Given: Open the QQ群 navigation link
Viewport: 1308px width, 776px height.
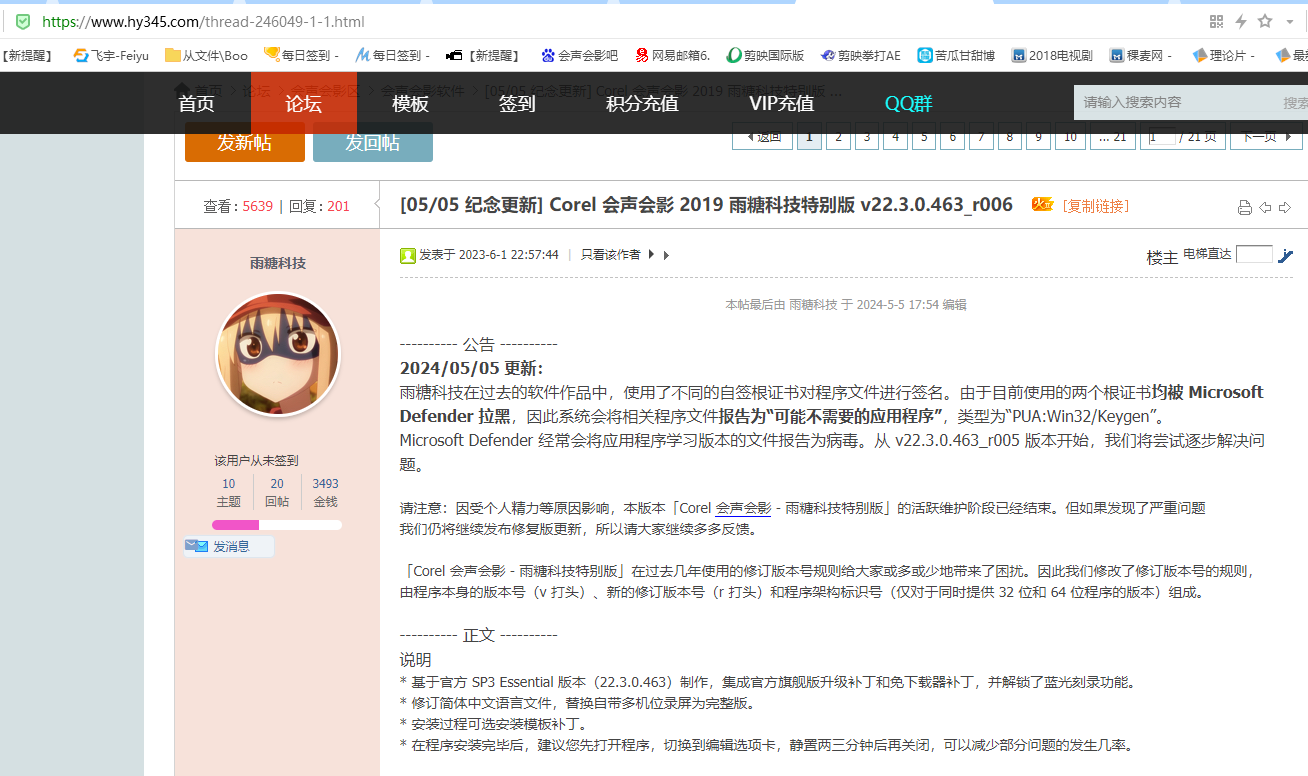Looking at the screenshot, I should [908, 103].
